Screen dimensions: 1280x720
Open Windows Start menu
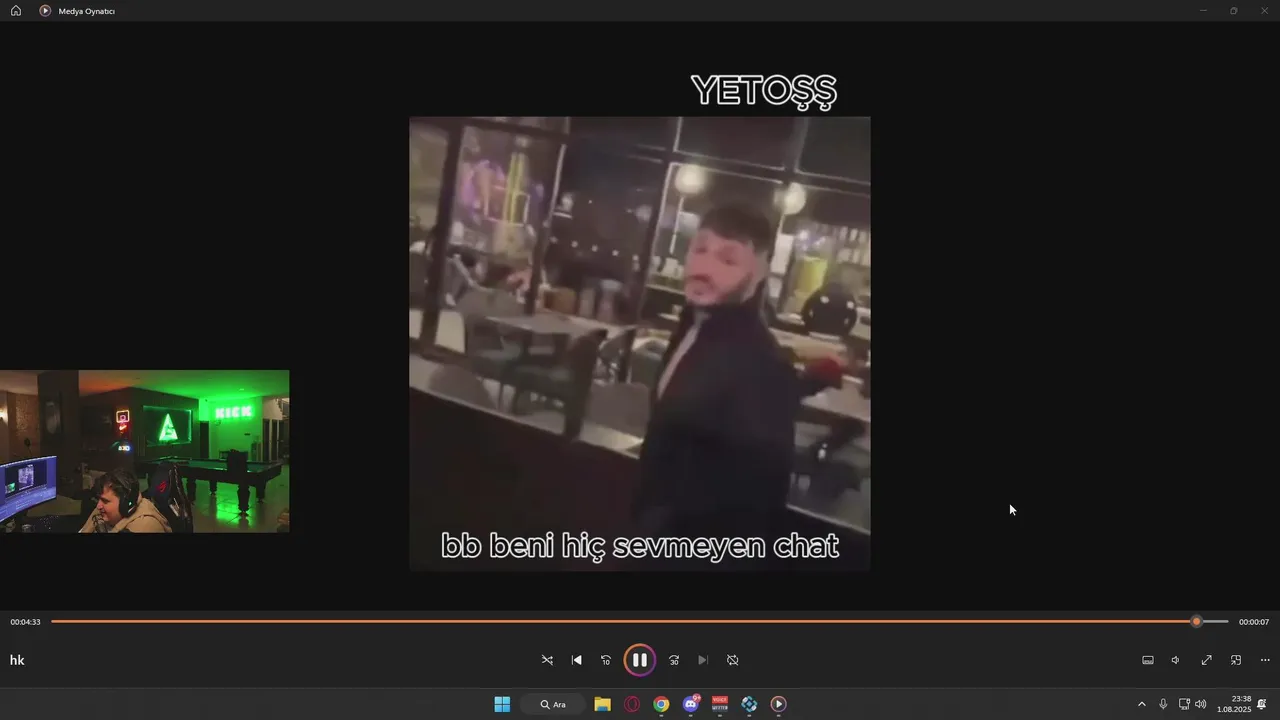click(x=502, y=704)
